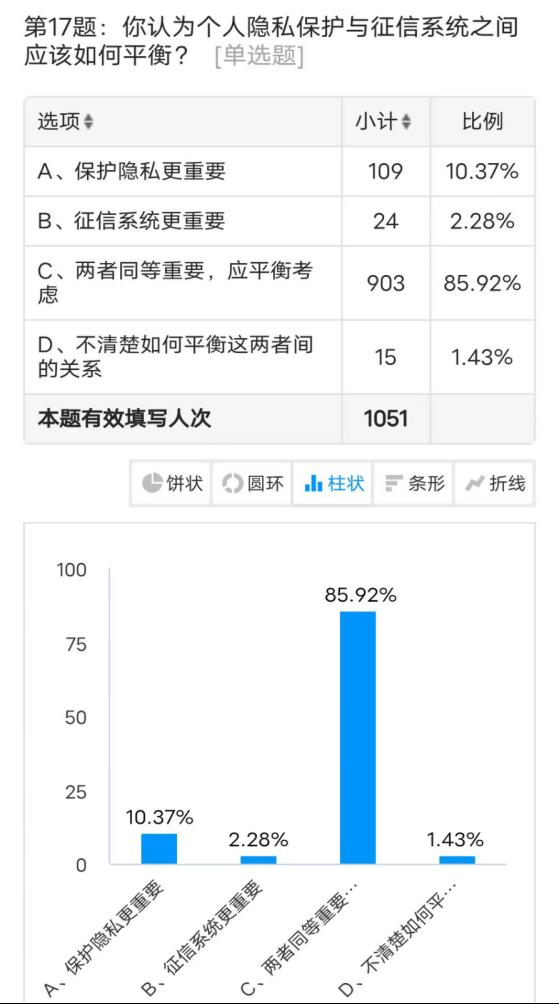Switch chart to 折线 line view
Viewport: 559px width, 1004px height.
[494, 483]
